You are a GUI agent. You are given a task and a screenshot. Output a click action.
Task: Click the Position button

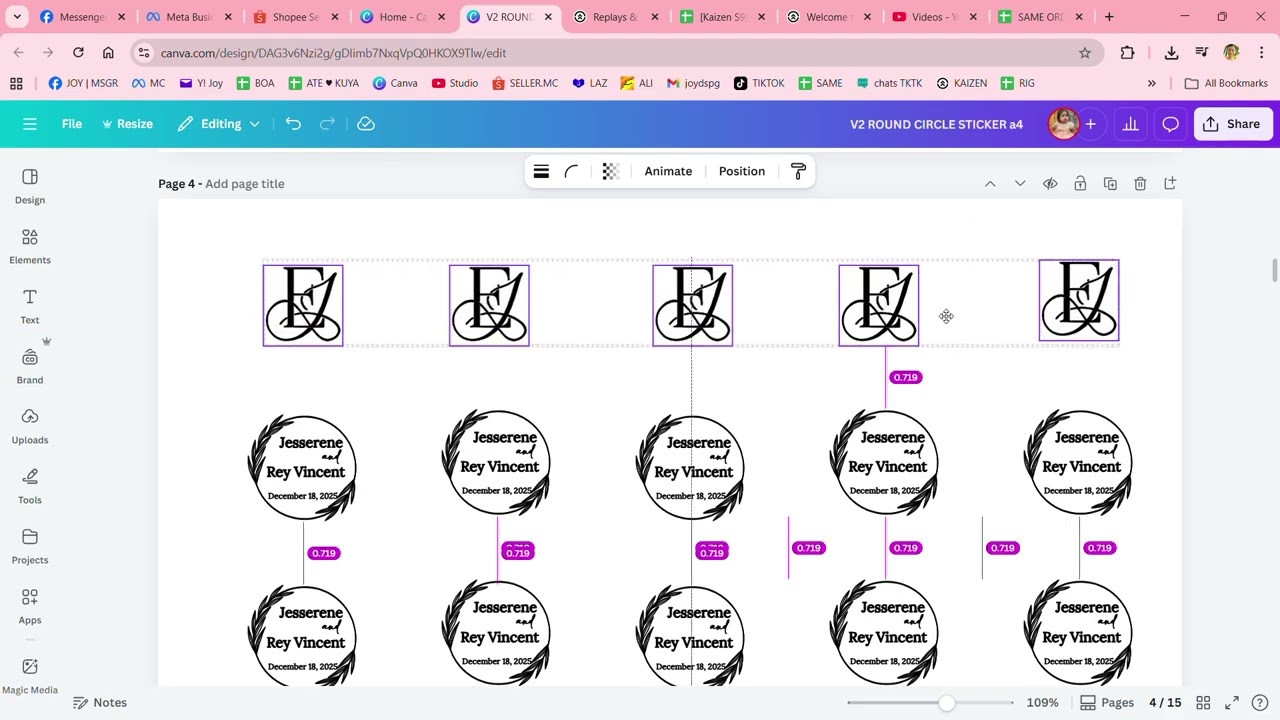[x=742, y=171]
